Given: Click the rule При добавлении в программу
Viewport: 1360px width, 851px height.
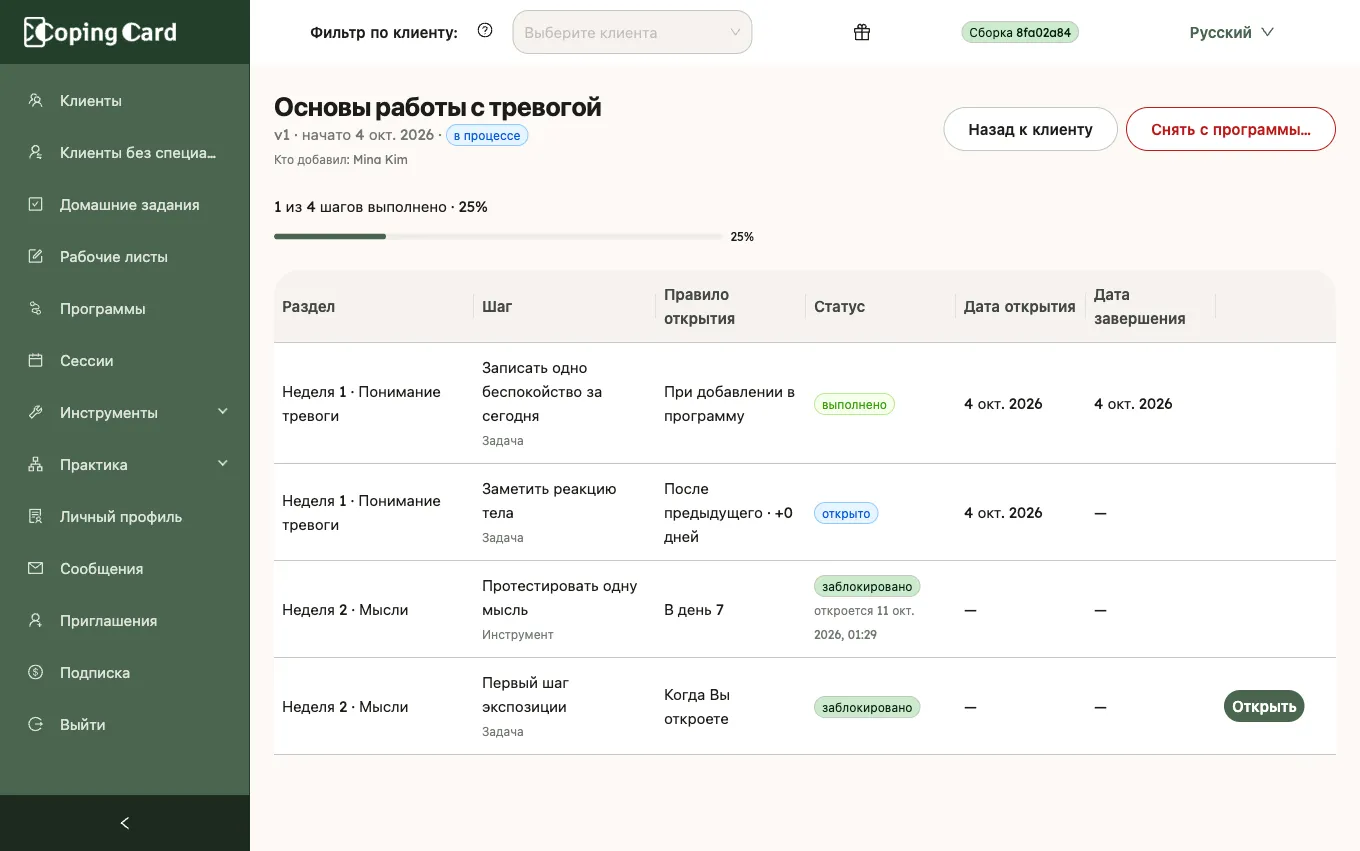Looking at the screenshot, I should pos(730,404).
